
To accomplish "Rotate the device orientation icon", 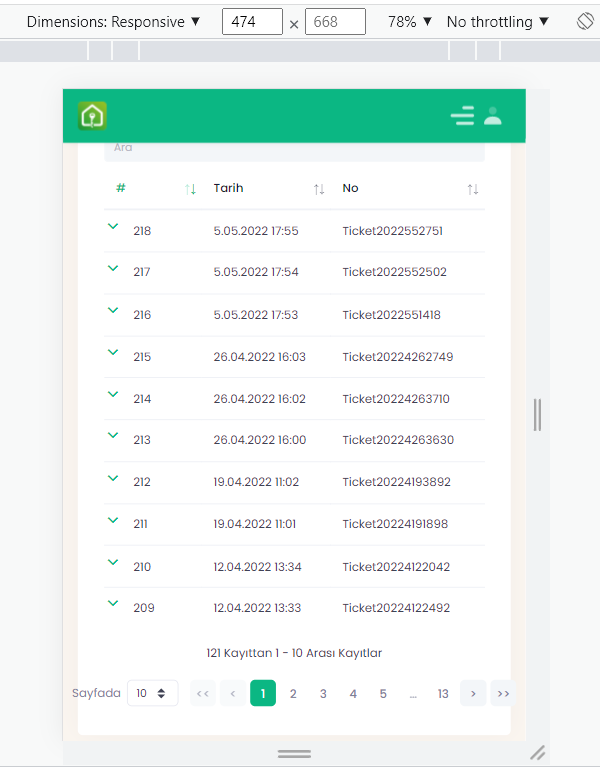I will [x=585, y=21].
